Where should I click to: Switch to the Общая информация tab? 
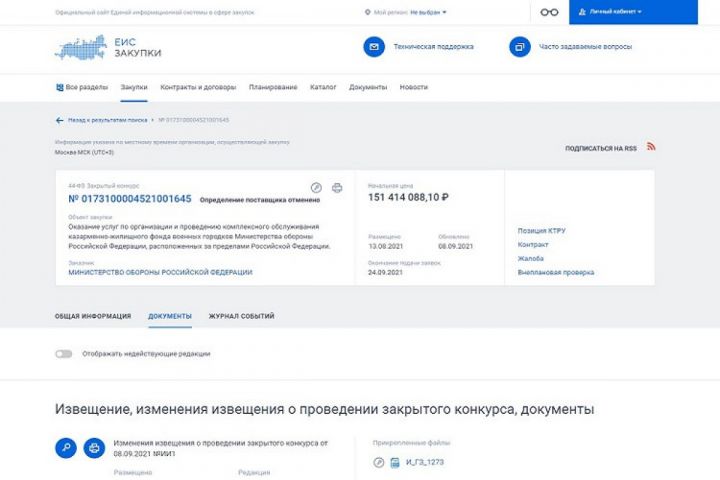click(x=93, y=316)
